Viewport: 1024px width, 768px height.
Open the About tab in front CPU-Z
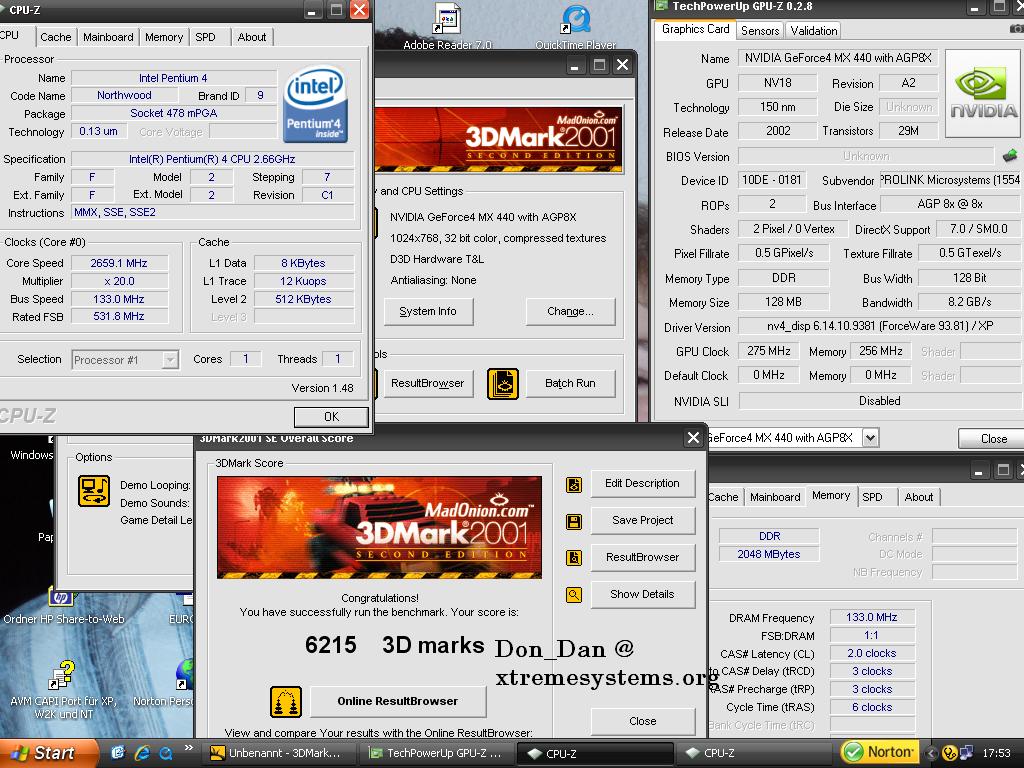point(251,37)
